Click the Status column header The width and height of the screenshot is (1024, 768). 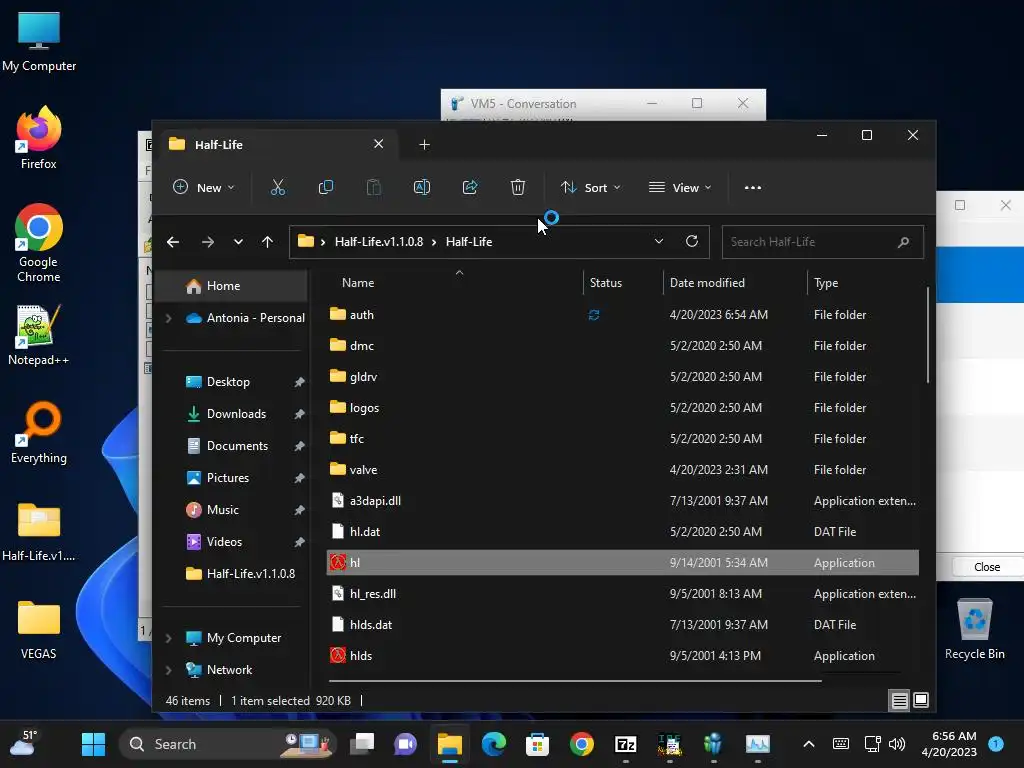(x=605, y=283)
